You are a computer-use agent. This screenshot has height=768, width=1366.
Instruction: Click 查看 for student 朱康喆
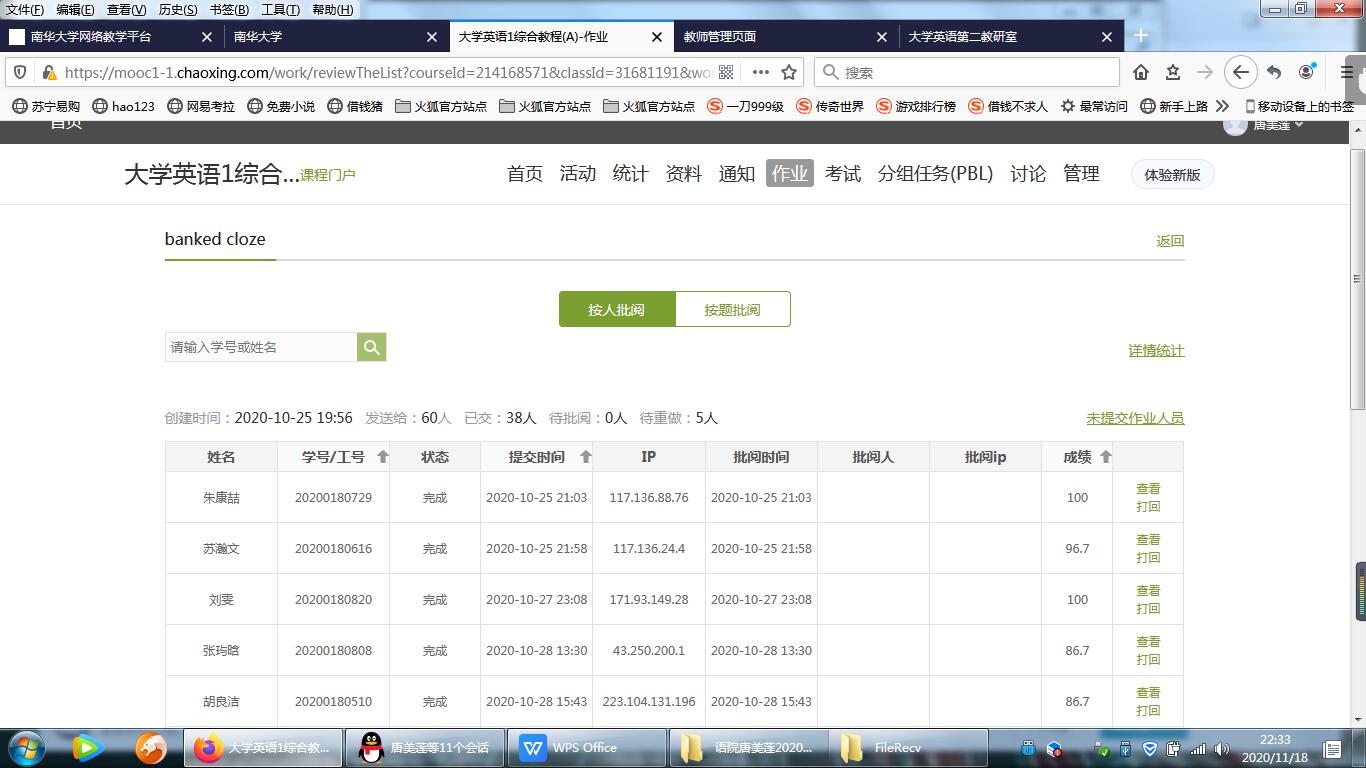pyautogui.click(x=1148, y=489)
